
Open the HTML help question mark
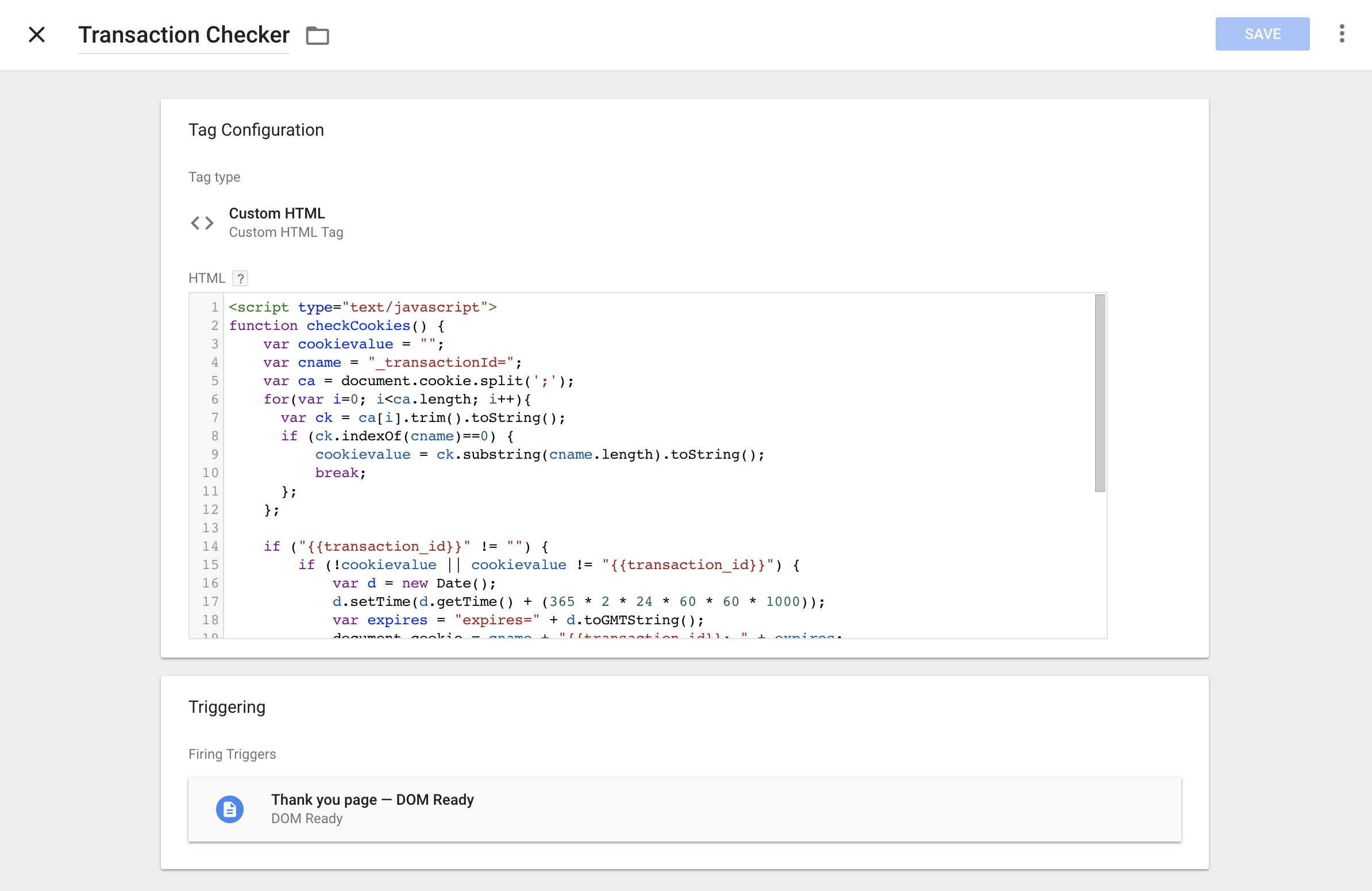tap(240, 279)
